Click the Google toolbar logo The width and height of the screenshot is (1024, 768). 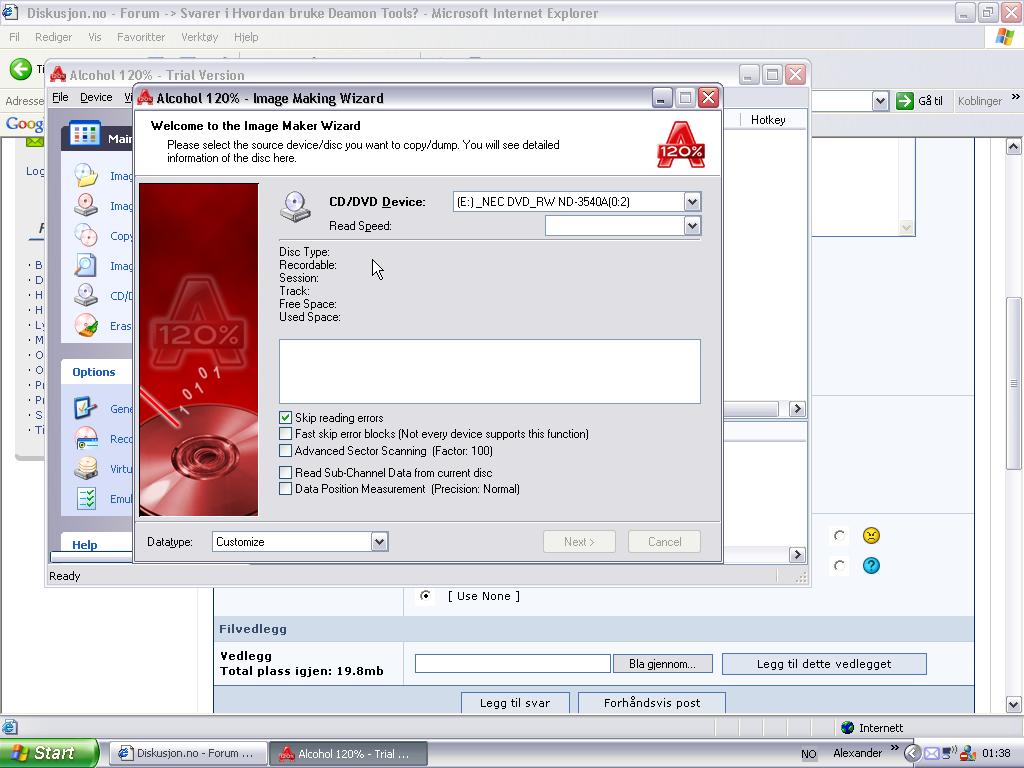pos(25,123)
